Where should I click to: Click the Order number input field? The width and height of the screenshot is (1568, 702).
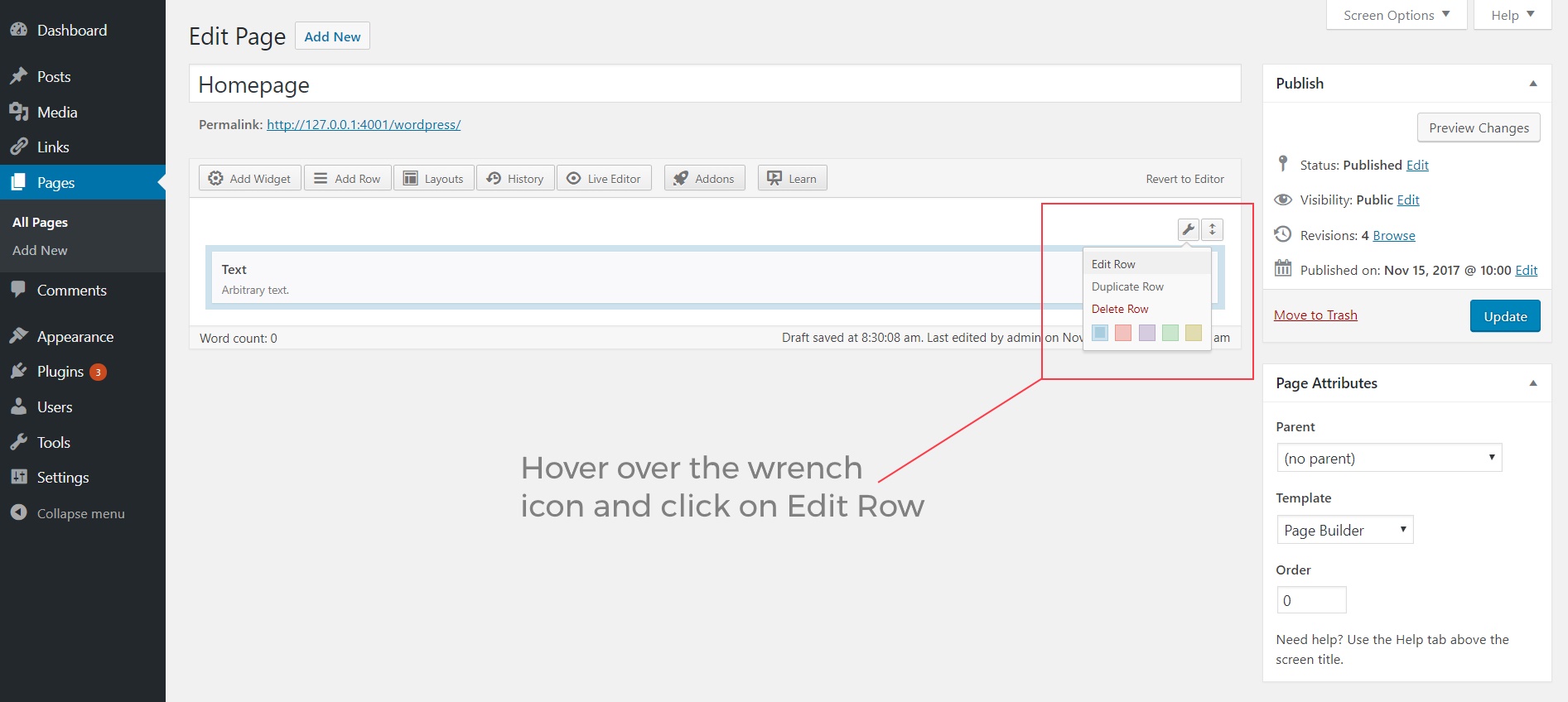click(x=1311, y=600)
